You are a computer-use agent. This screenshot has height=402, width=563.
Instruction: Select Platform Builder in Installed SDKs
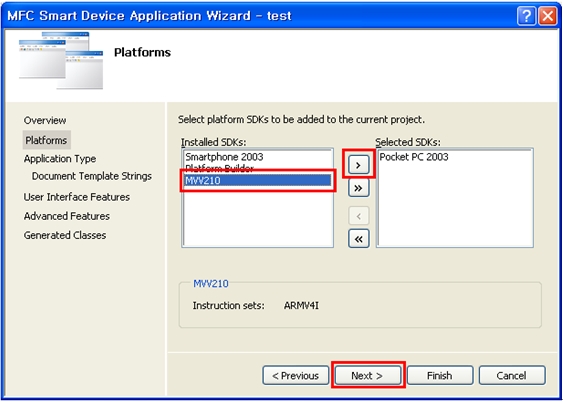tap(219, 169)
